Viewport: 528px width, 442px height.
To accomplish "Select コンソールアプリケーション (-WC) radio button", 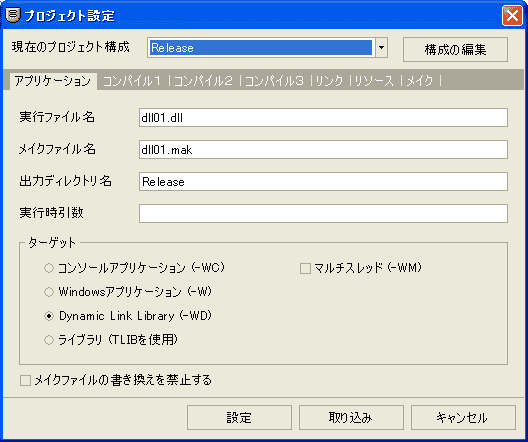I will [49, 268].
